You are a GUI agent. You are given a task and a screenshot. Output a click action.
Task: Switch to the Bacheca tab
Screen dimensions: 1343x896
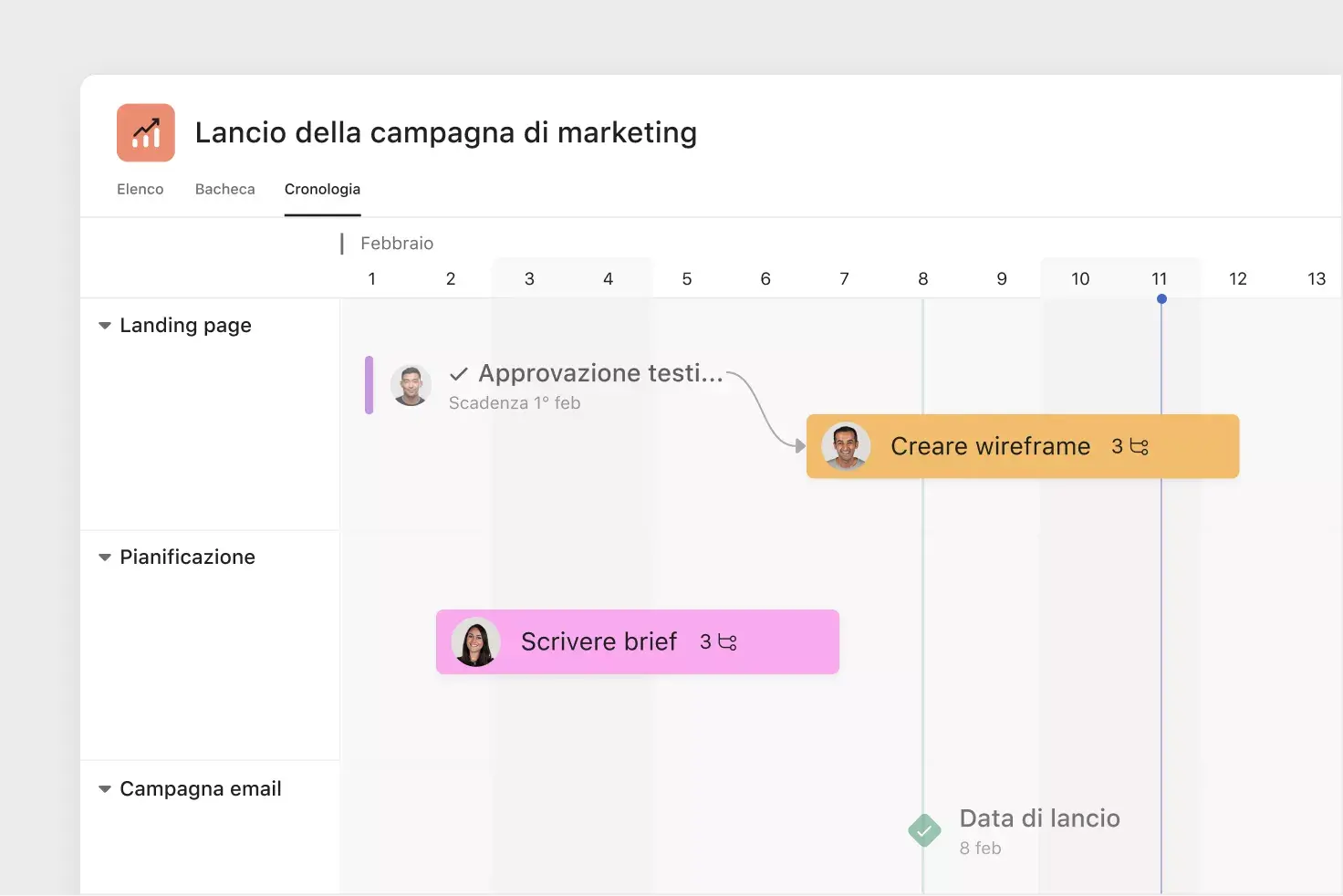tap(224, 189)
